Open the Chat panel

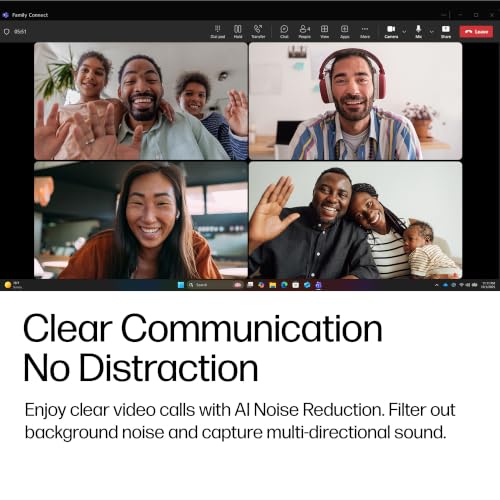284,32
